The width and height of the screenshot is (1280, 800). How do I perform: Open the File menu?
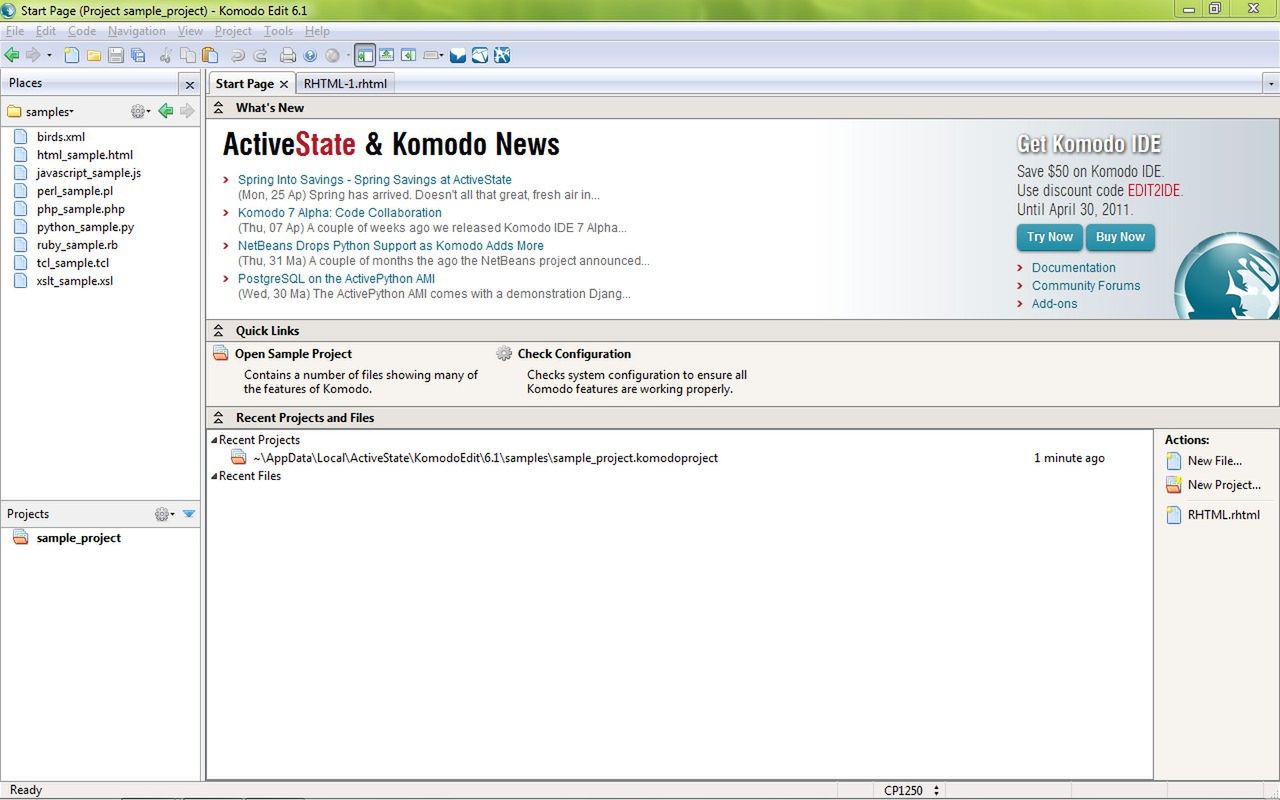tap(15, 31)
